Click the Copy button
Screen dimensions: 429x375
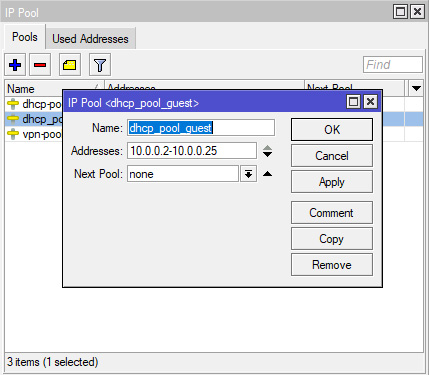point(332,239)
